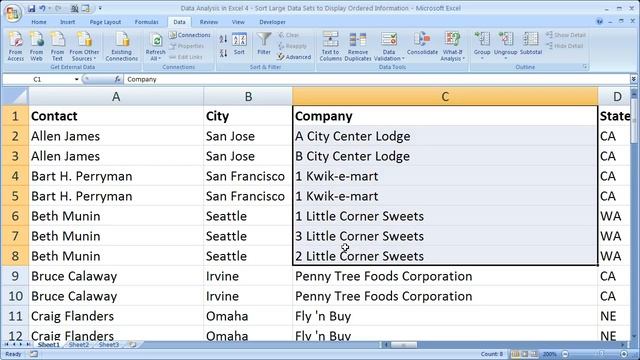The image size is (640, 360).
Task: Open the Sort dialog
Action: (x=239, y=44)
